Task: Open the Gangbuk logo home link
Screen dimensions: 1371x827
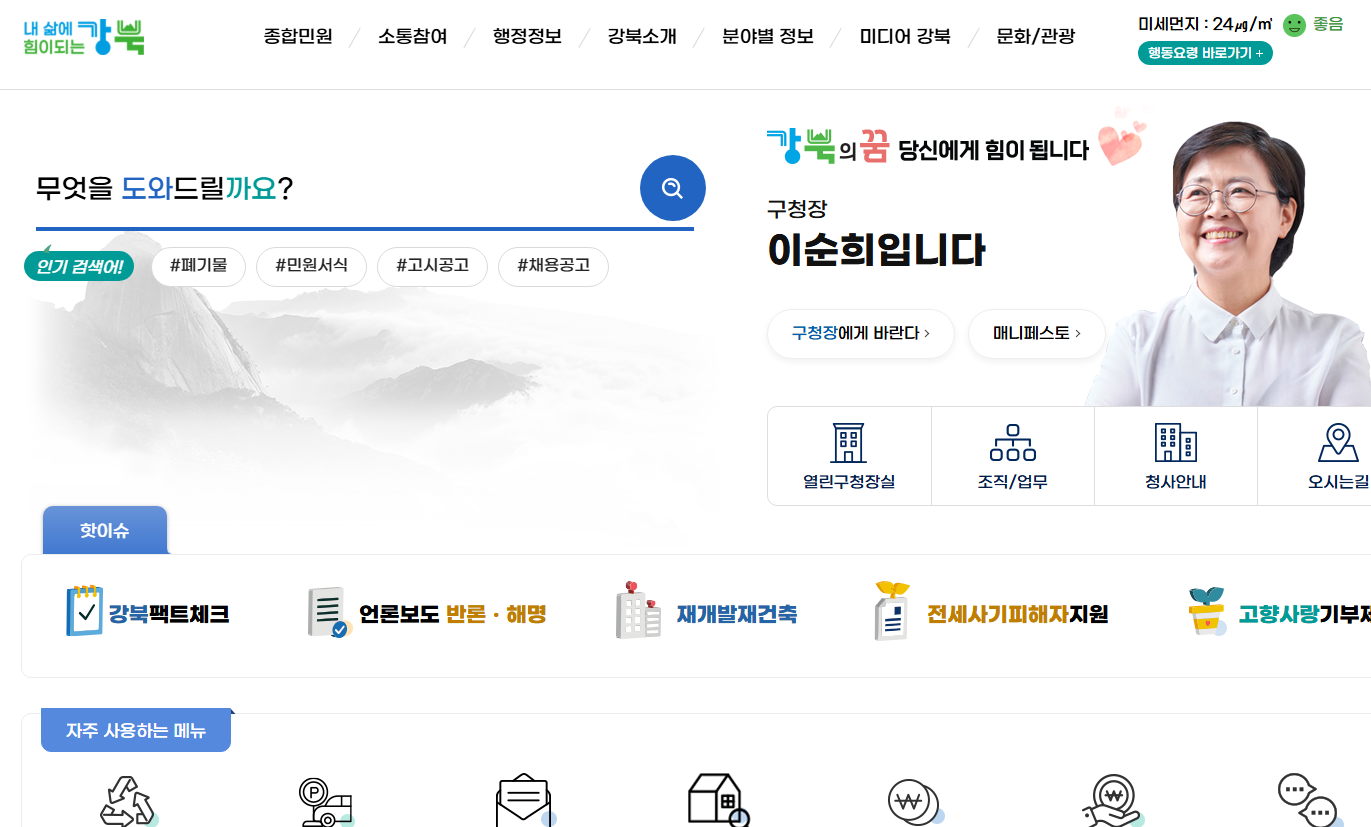Action: 84,37
